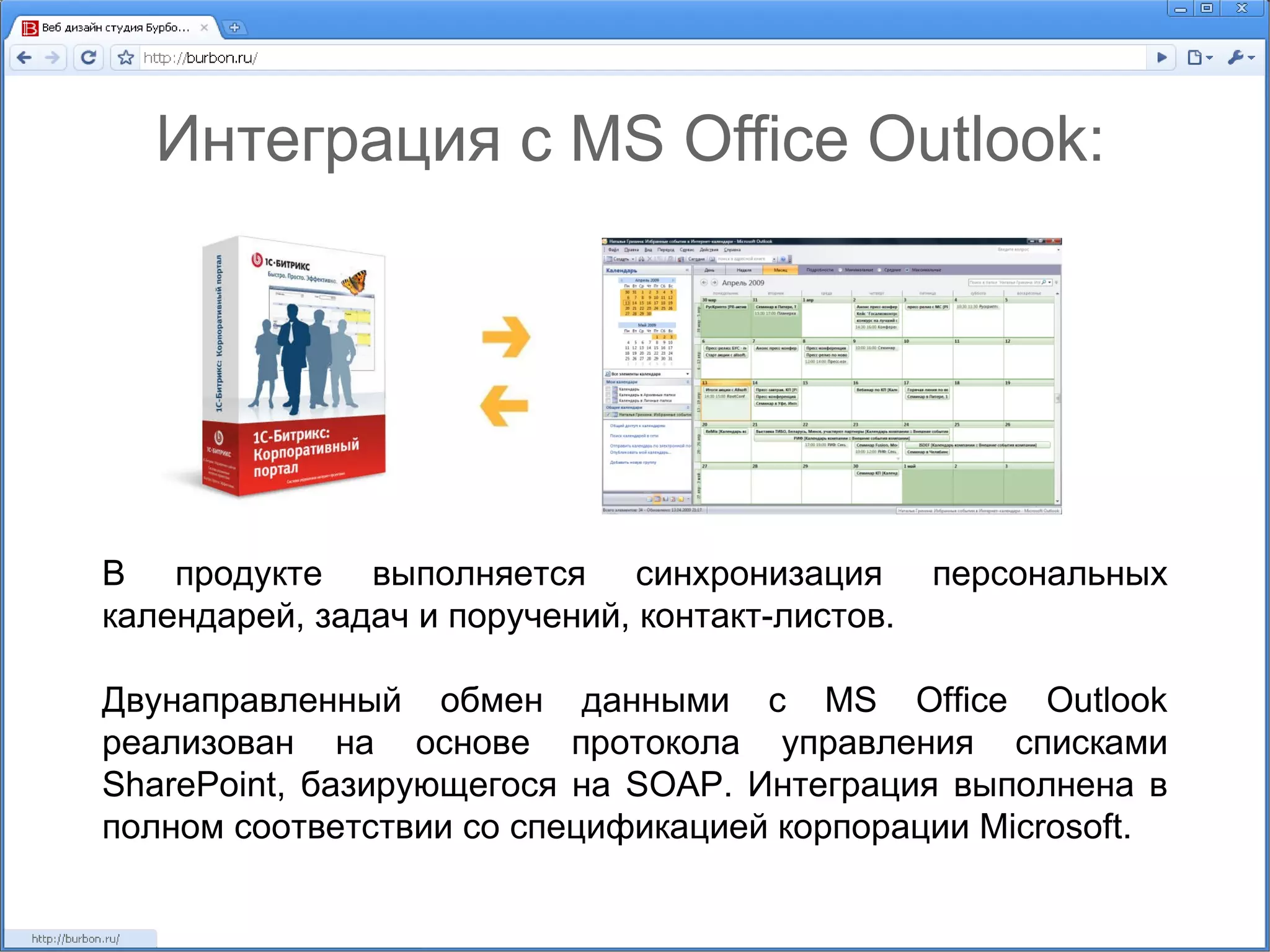Click the word 'Microsoft.' closing the paragraph
1270x952 pixels.
[1055, 826]
